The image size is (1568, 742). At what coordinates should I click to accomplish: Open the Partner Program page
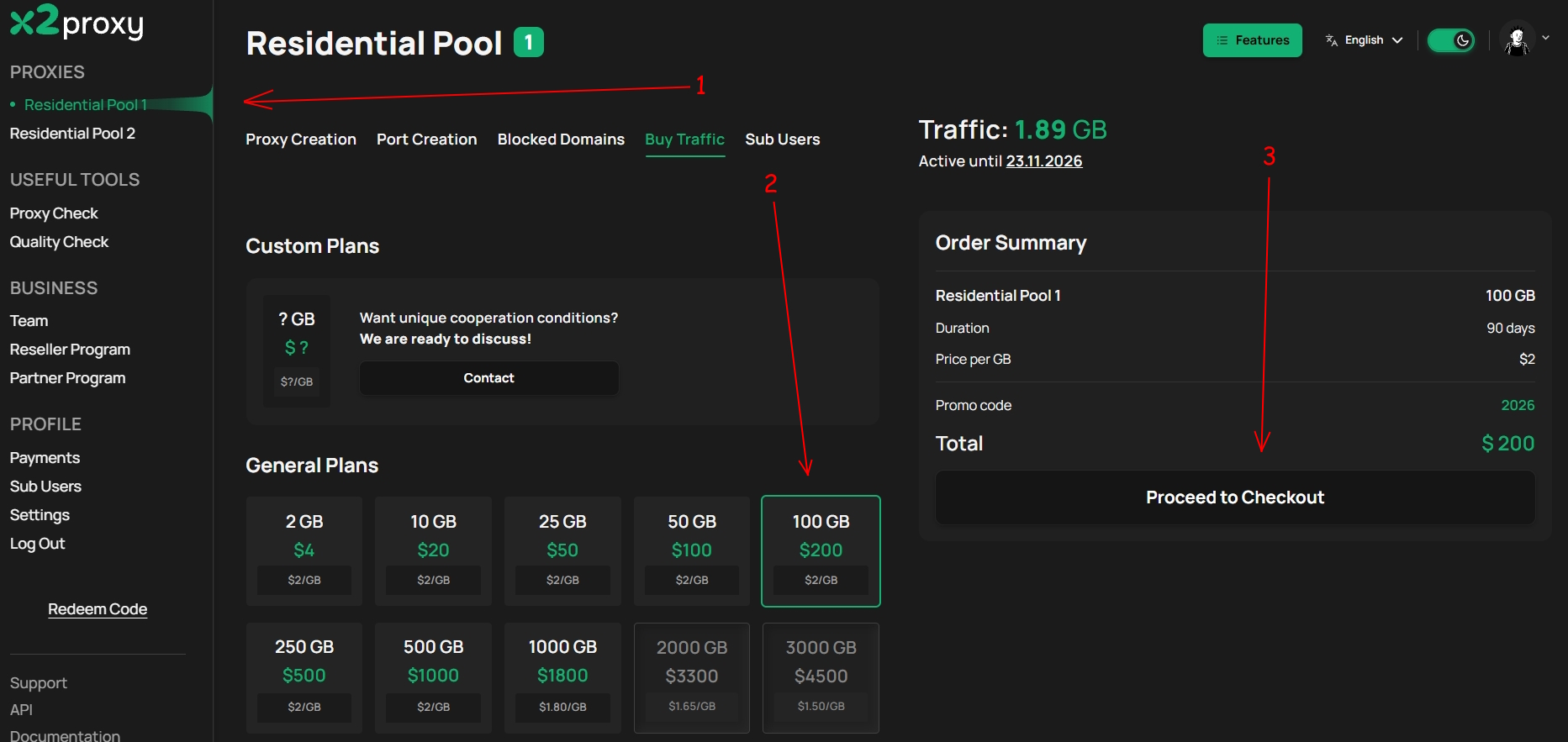point(67,378)
